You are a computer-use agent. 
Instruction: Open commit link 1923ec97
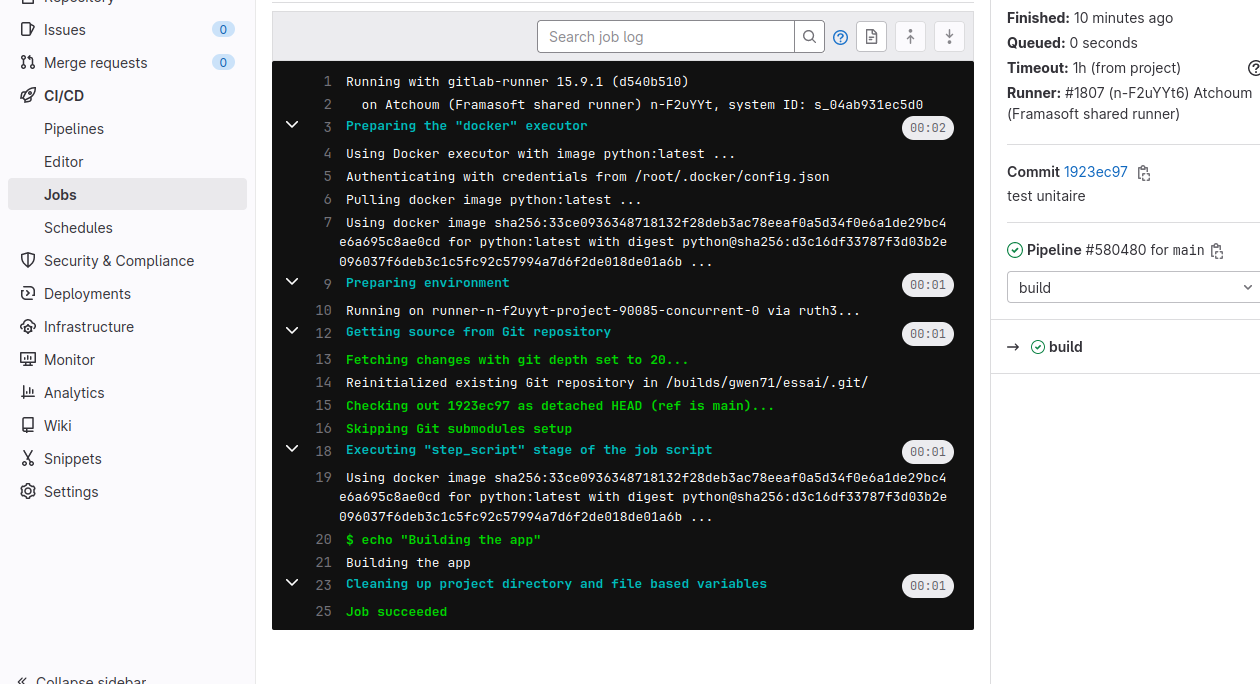pyautogui.click(x=1095, y=172)
